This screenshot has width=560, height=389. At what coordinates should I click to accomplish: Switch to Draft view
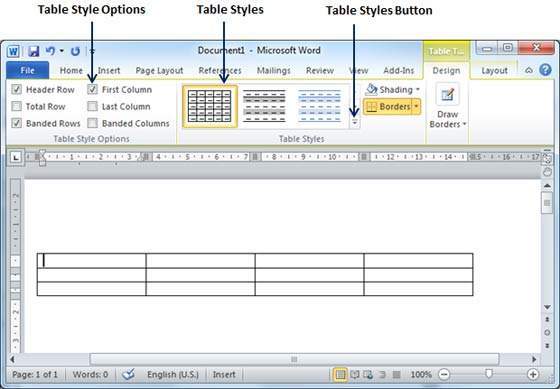(x=396, y=374)
